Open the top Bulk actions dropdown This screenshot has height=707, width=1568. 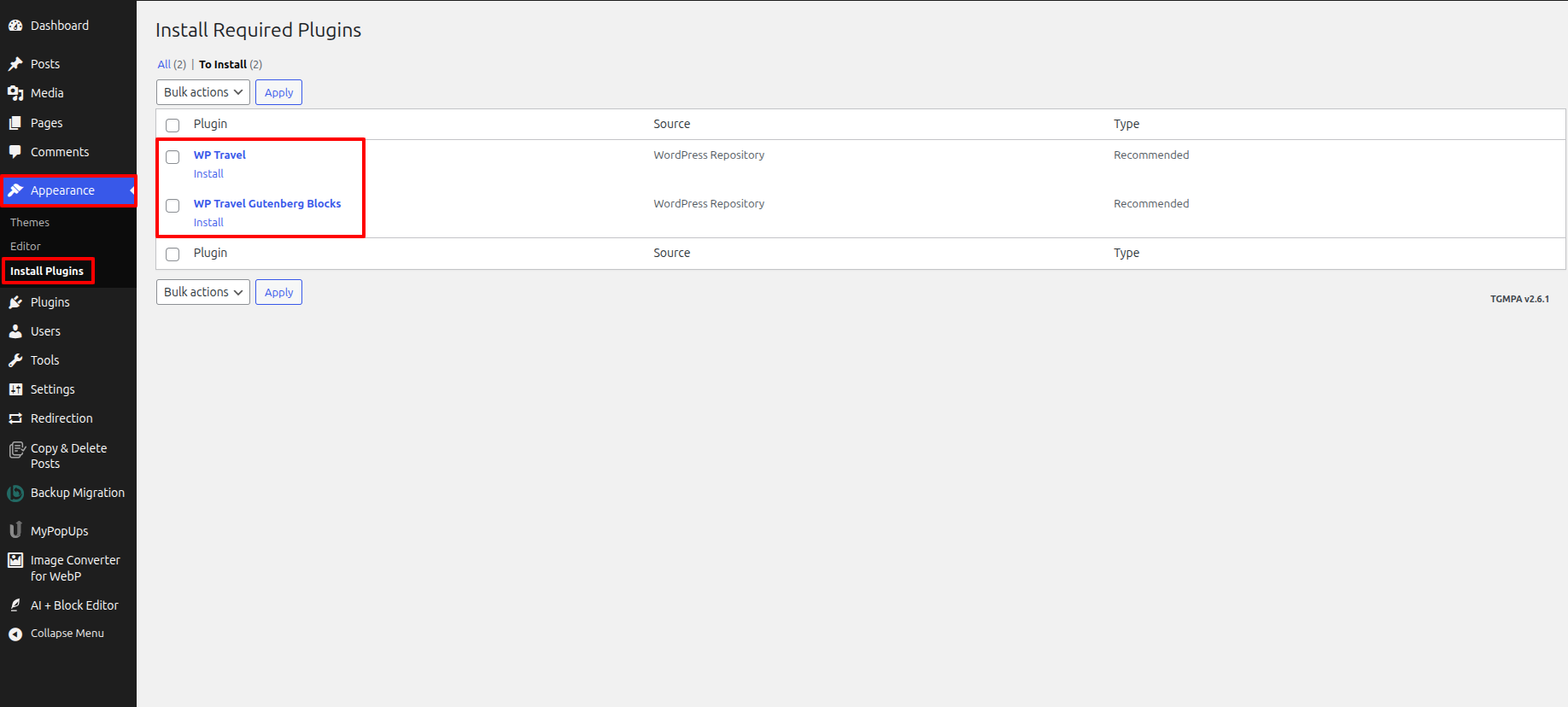(x=203, y=92)
